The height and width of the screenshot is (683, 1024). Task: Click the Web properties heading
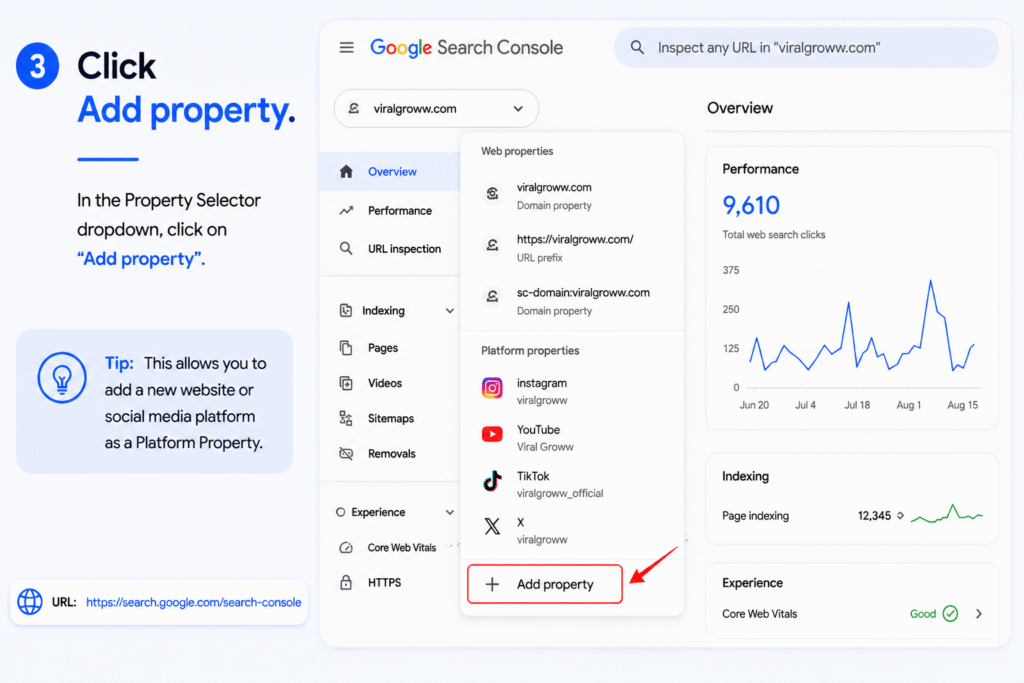tap(517, 151)
